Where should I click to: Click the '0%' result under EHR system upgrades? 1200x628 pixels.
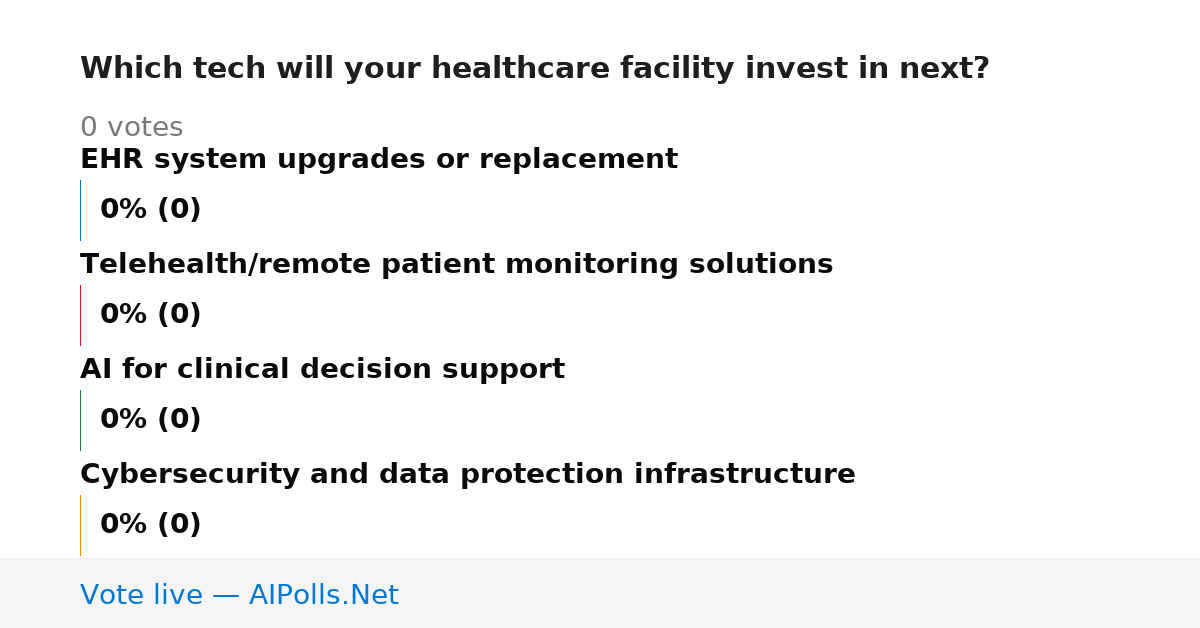point(124,210)
